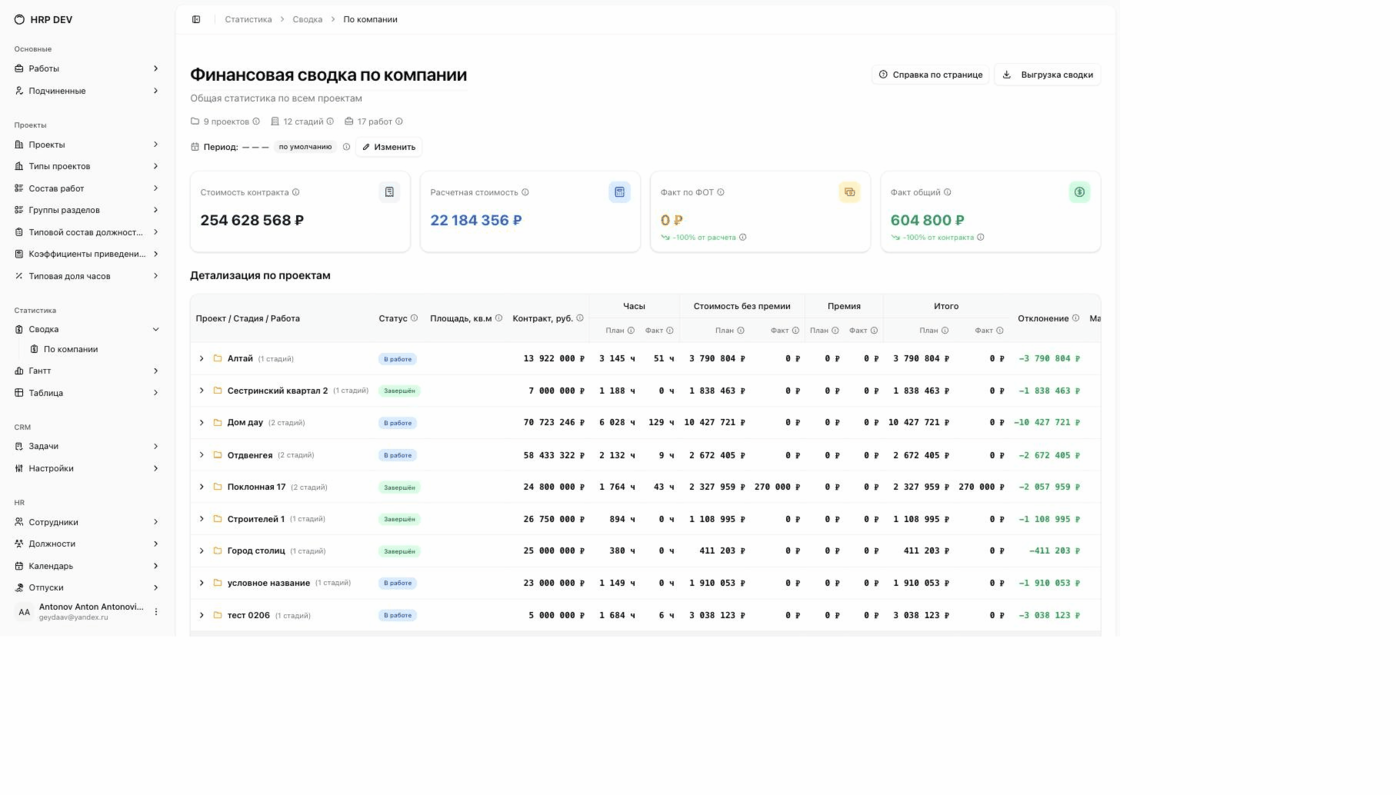Click info icon next to Статус column header
Image resolution: width=1400 pixels, height=795 pixels.
click(414, 318)
